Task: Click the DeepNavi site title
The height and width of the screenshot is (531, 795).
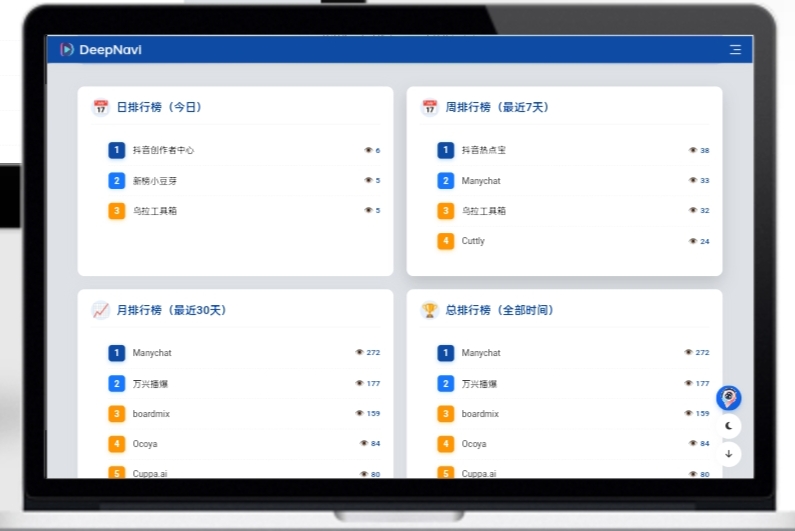Action: point(111,50)
